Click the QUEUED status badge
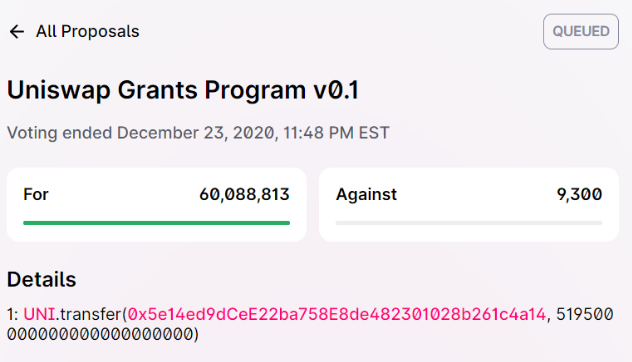This screenshot has height=362, width=632. pos(581,31)
